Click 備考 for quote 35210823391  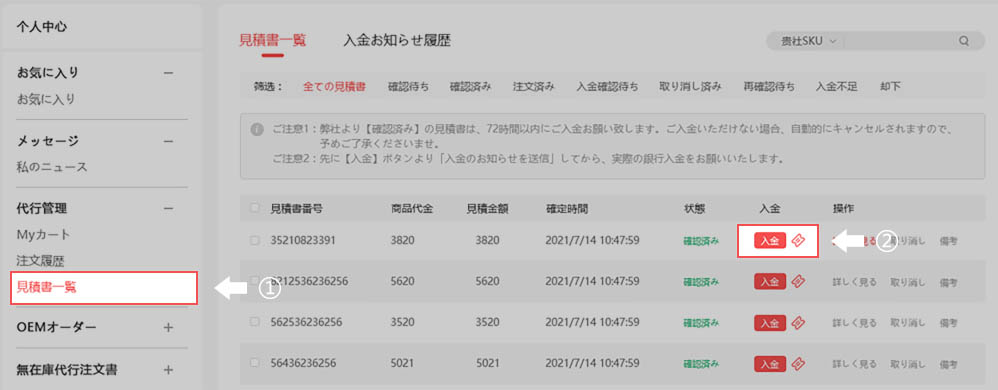(x=948, y=240)
